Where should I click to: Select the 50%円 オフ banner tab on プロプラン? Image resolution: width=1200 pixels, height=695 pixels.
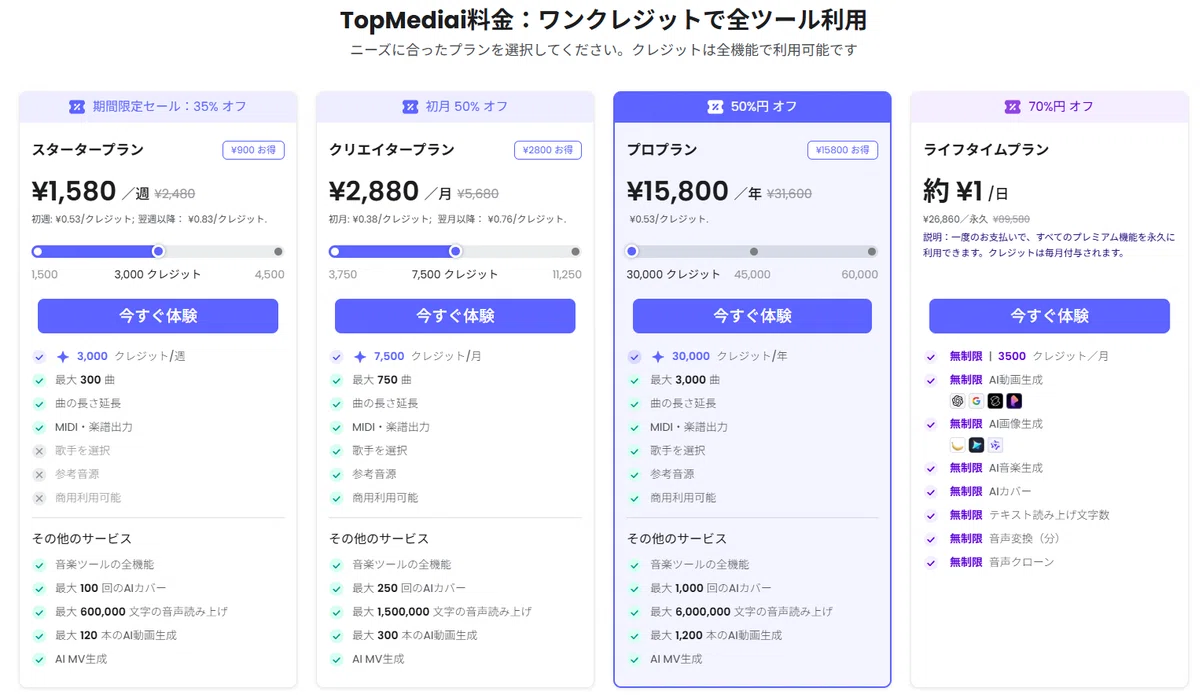[752, 107]
